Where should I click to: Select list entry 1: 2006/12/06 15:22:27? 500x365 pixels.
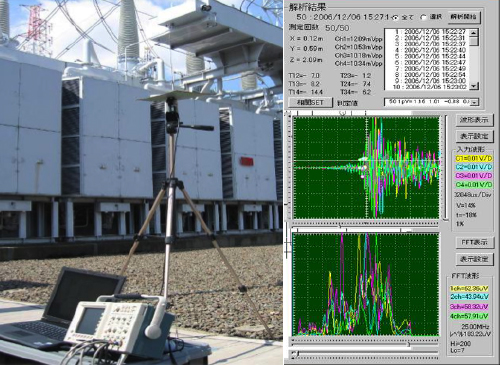(430, 32)
